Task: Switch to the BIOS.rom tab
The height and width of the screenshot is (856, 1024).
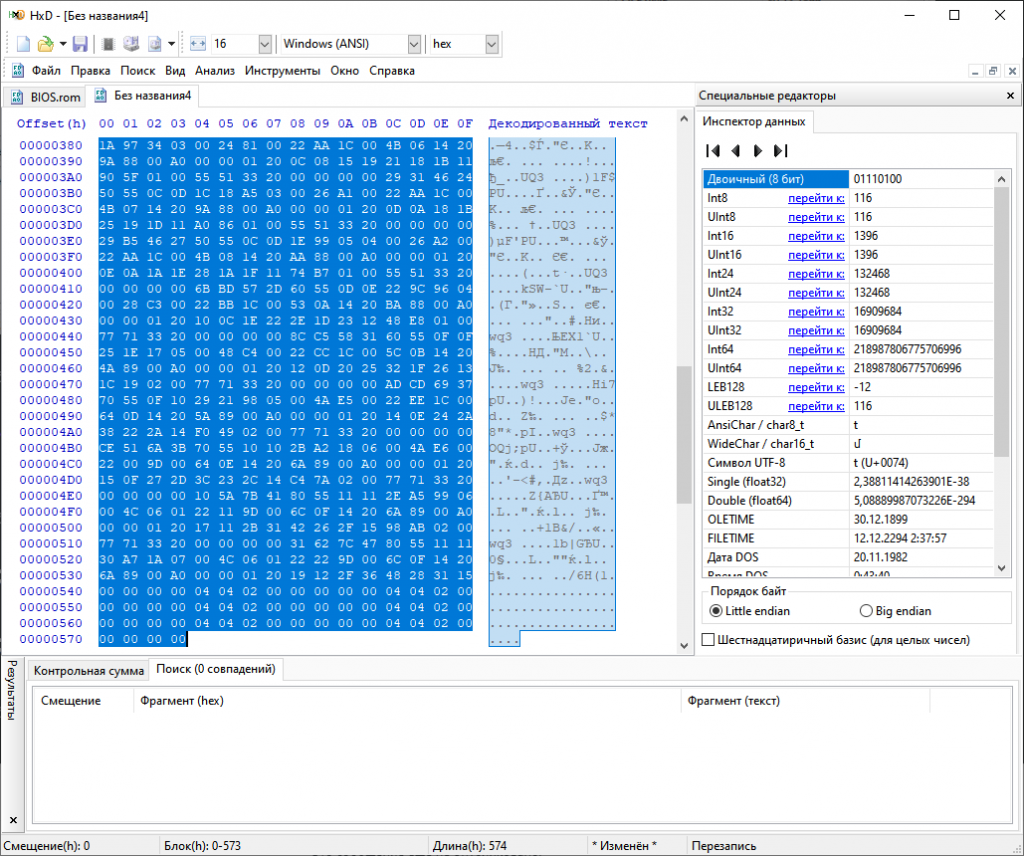Action: pos(46,97)
